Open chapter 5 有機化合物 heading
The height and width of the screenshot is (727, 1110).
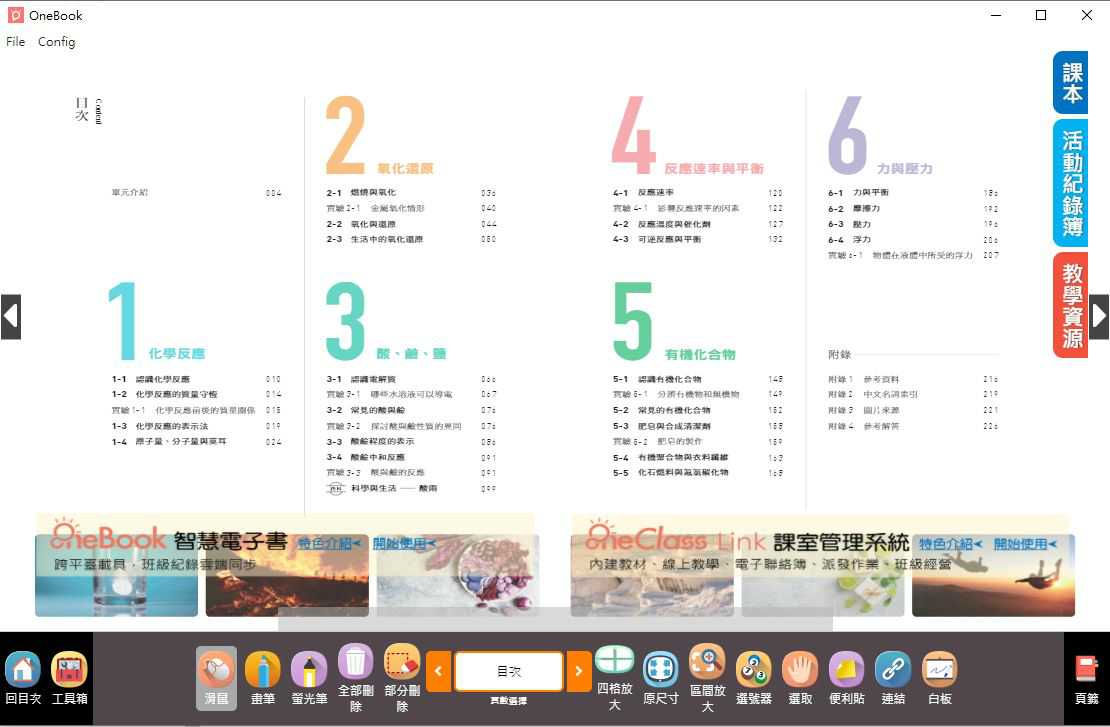(x=700, y=354)
